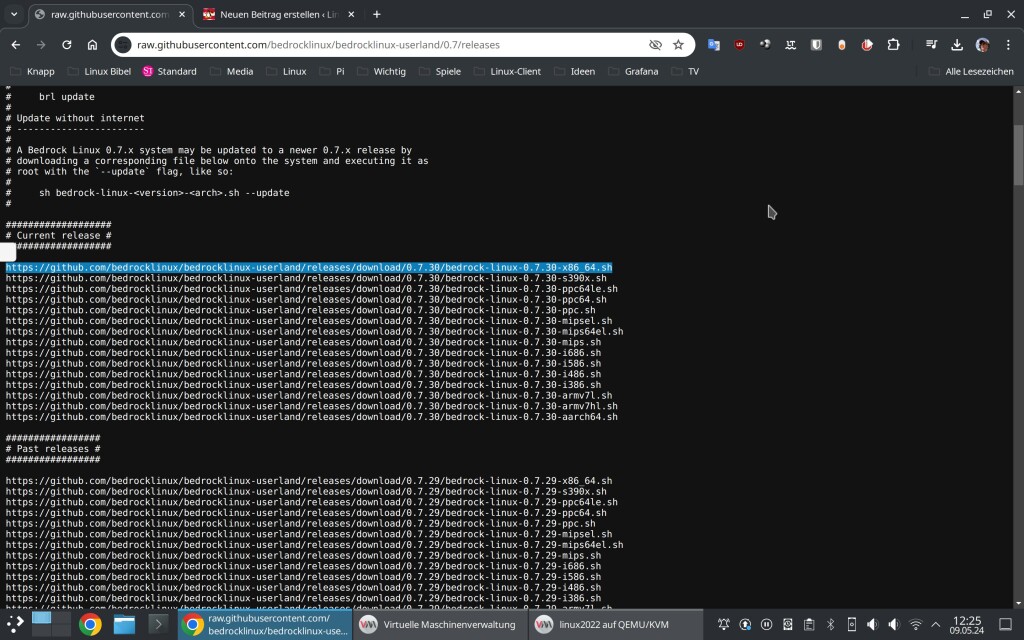This screenshot has width=1024, height=640.
Task: Open the notifications bell in the tray
Action: (x=723, y=624)
